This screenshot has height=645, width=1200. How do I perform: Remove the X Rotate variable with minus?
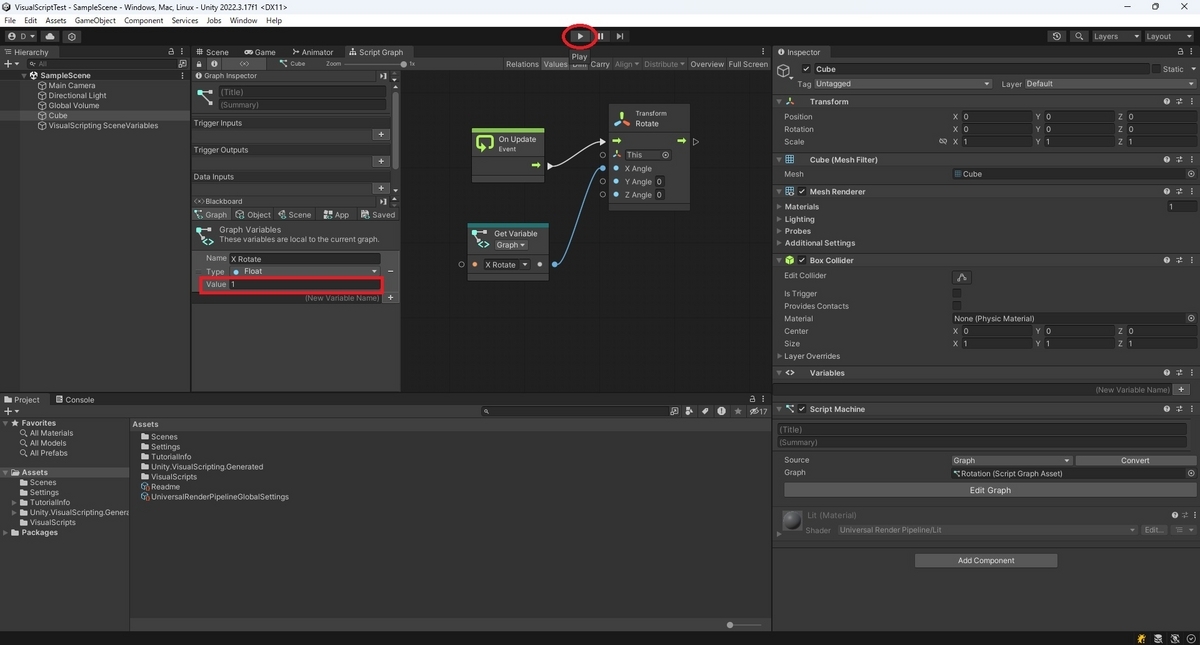(x=390, y=272)
